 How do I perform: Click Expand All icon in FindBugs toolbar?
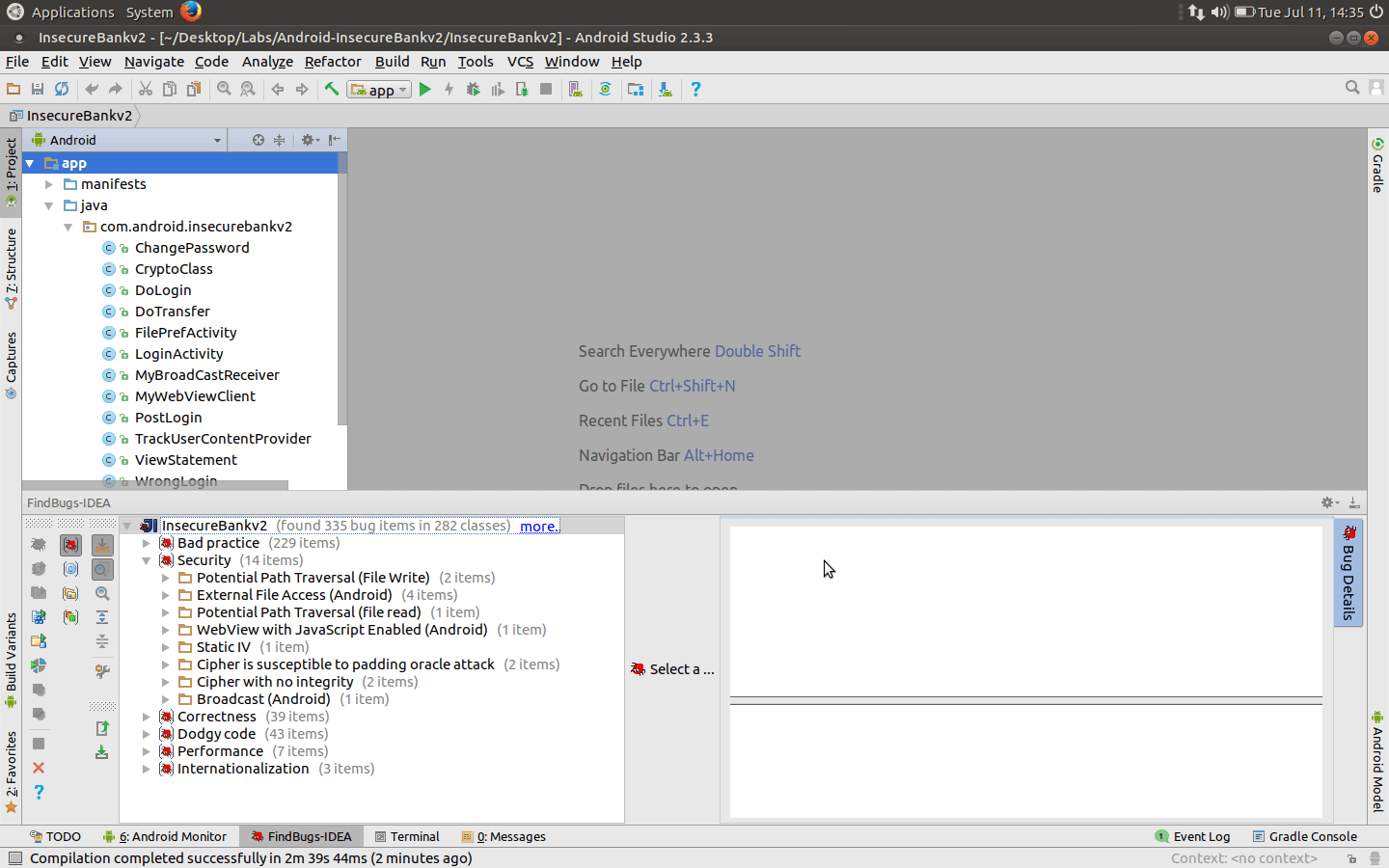coord(102,617)
